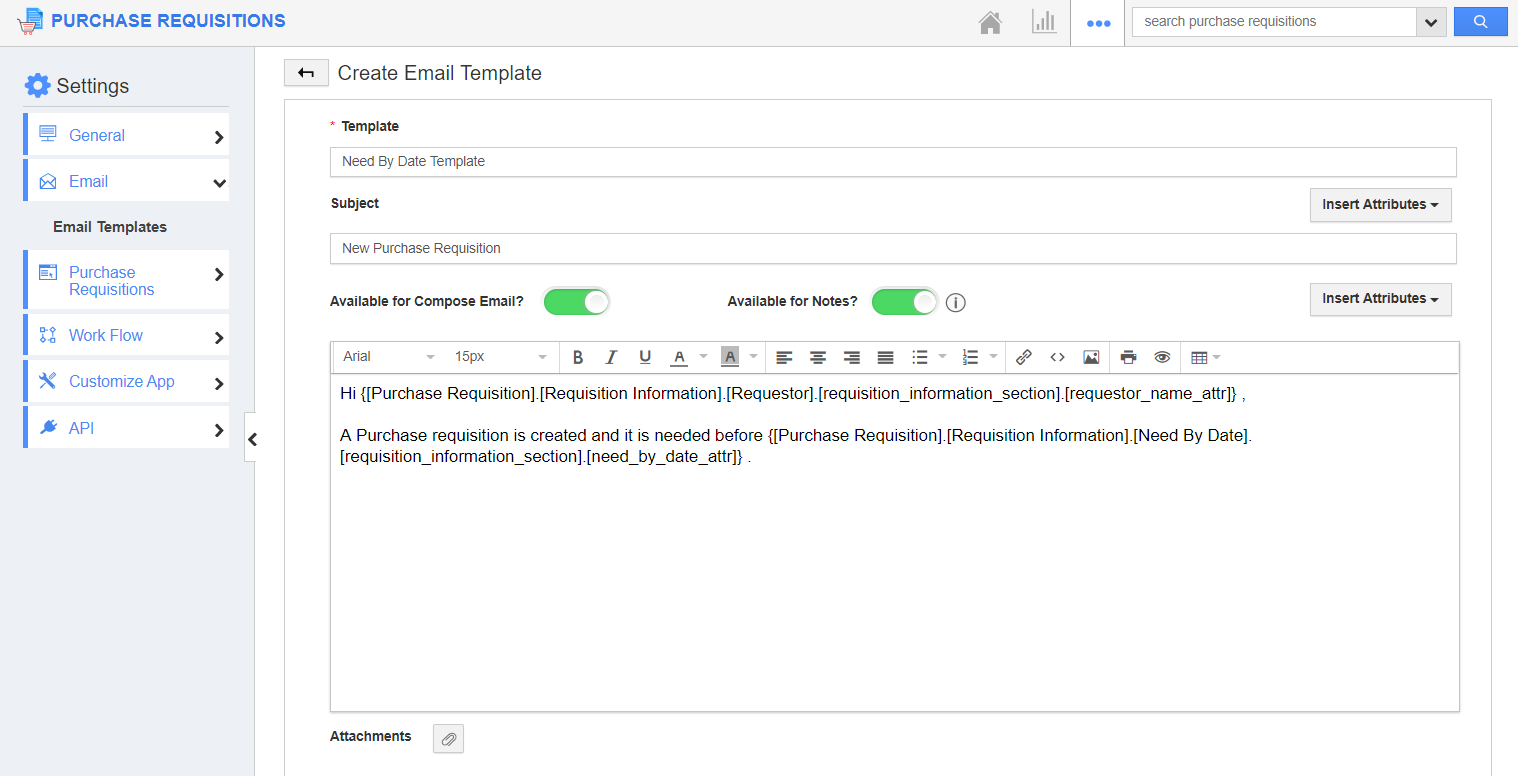This screenshot has width=1518, height=776.
Task: Switch editor to code view
Action: click(x=1057, y=357)
